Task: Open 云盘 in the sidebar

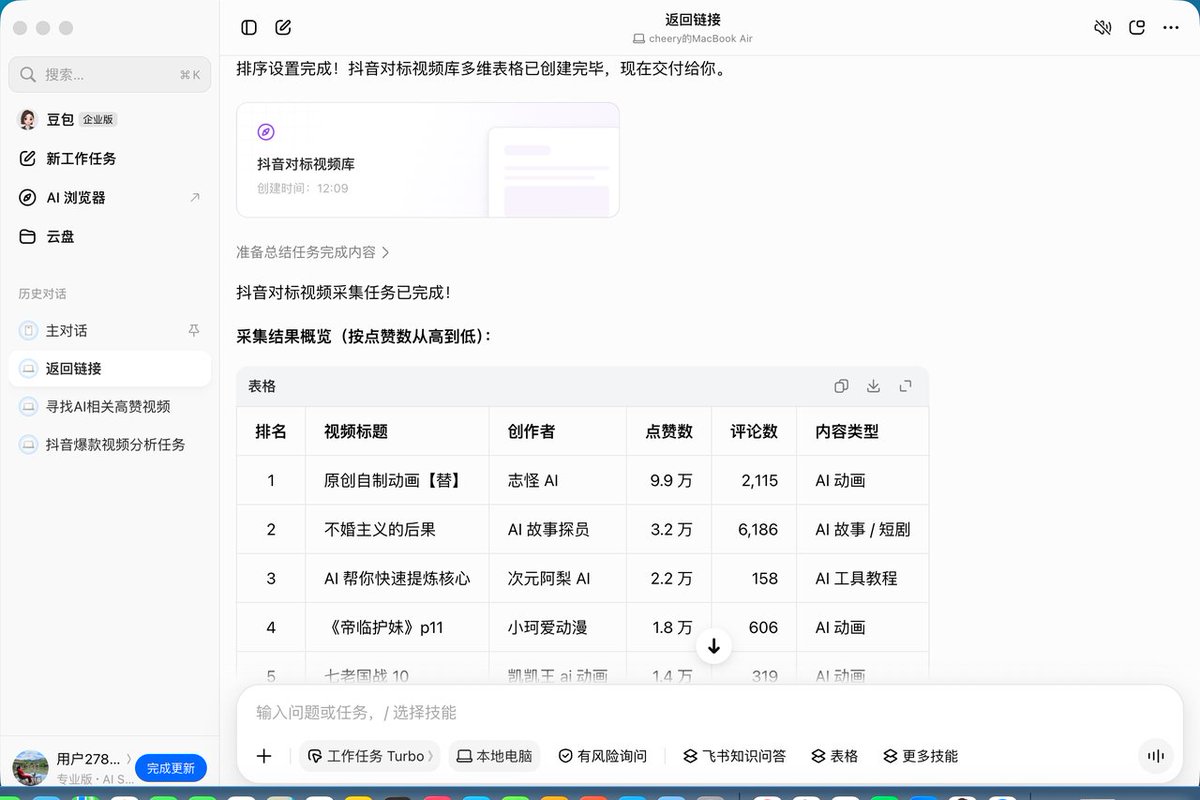Action: [110, 237]
